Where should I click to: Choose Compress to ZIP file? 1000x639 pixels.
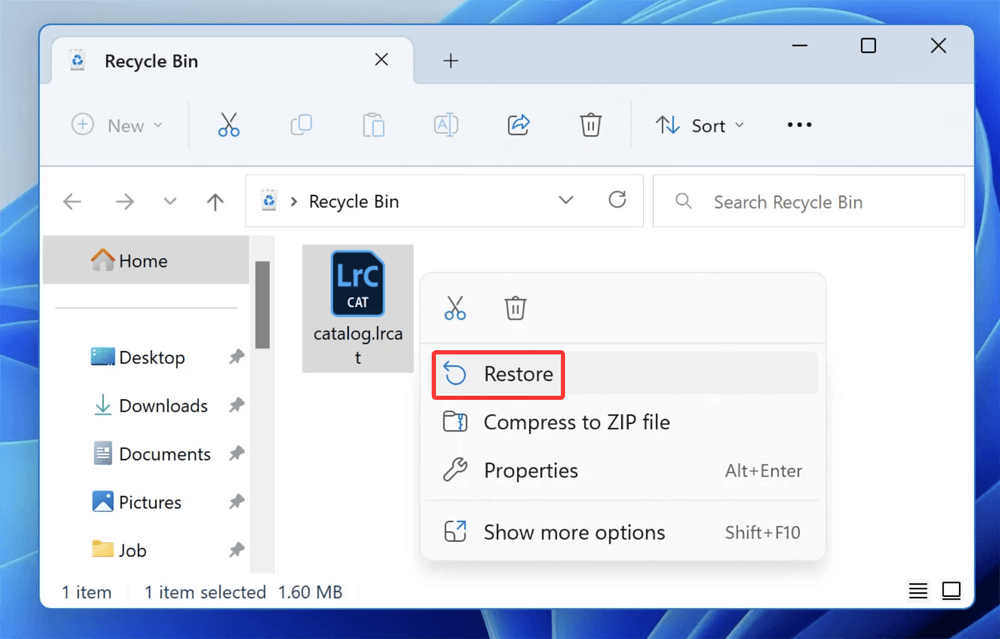578,422
